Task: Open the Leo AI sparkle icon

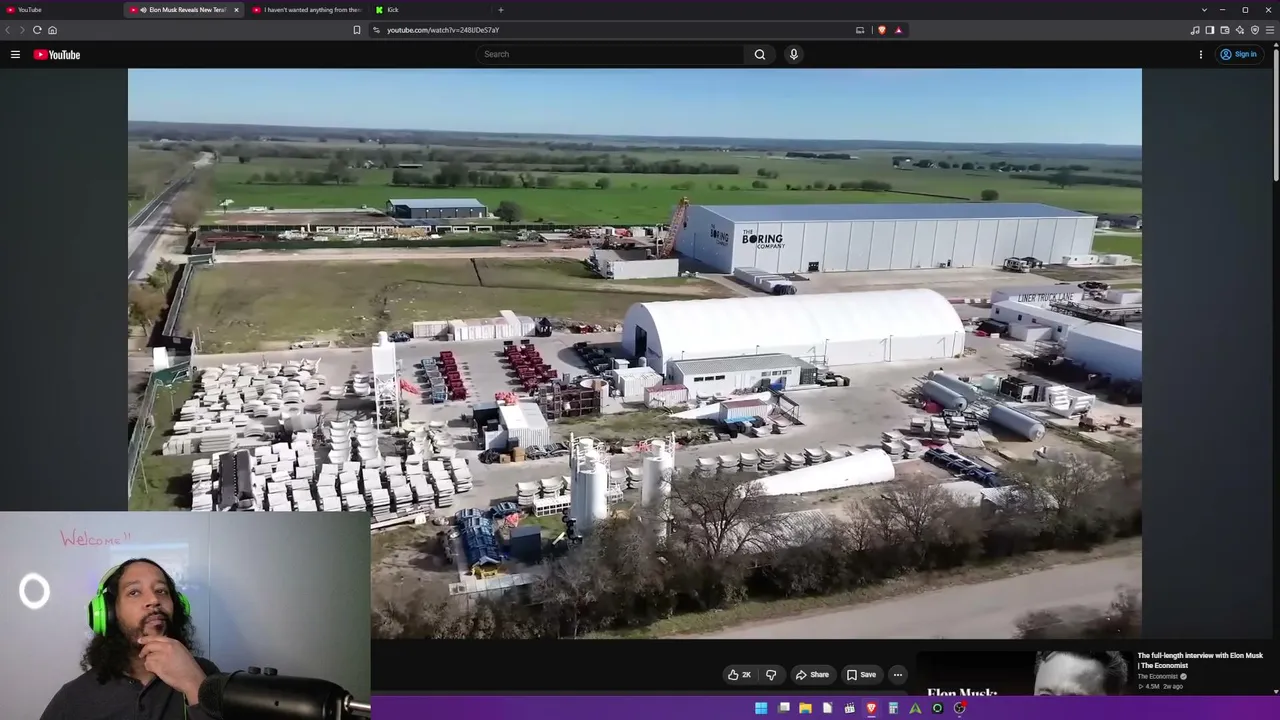Action: pyautogui.click(x=1240, y=30)
